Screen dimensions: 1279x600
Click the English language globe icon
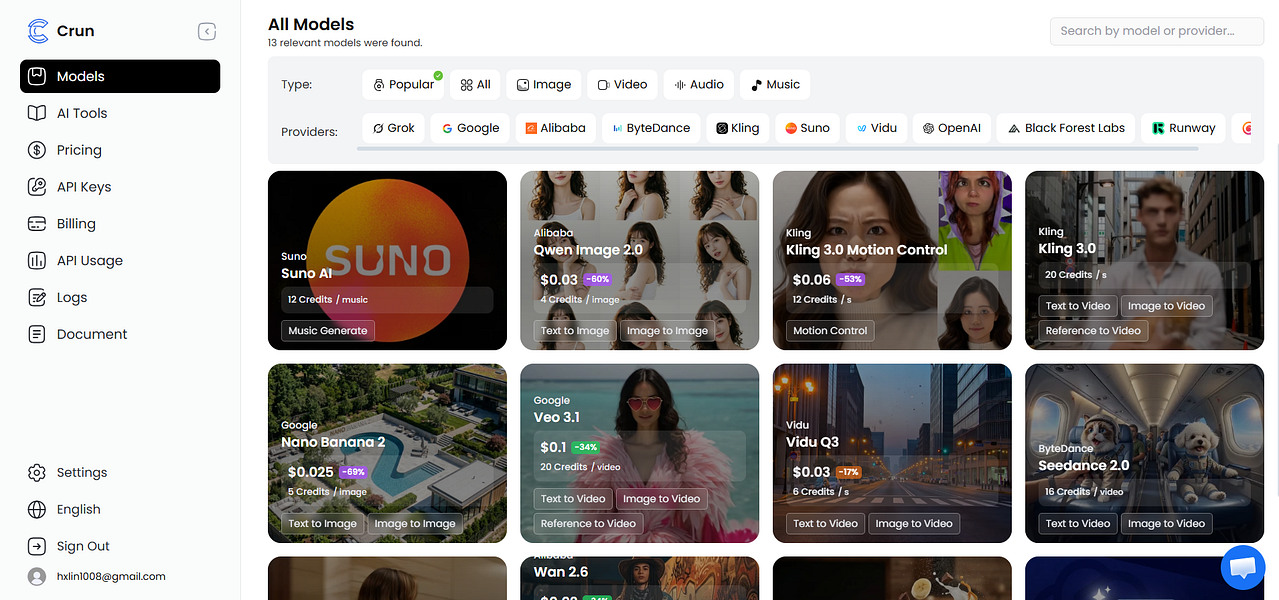(x=37, y=509)
